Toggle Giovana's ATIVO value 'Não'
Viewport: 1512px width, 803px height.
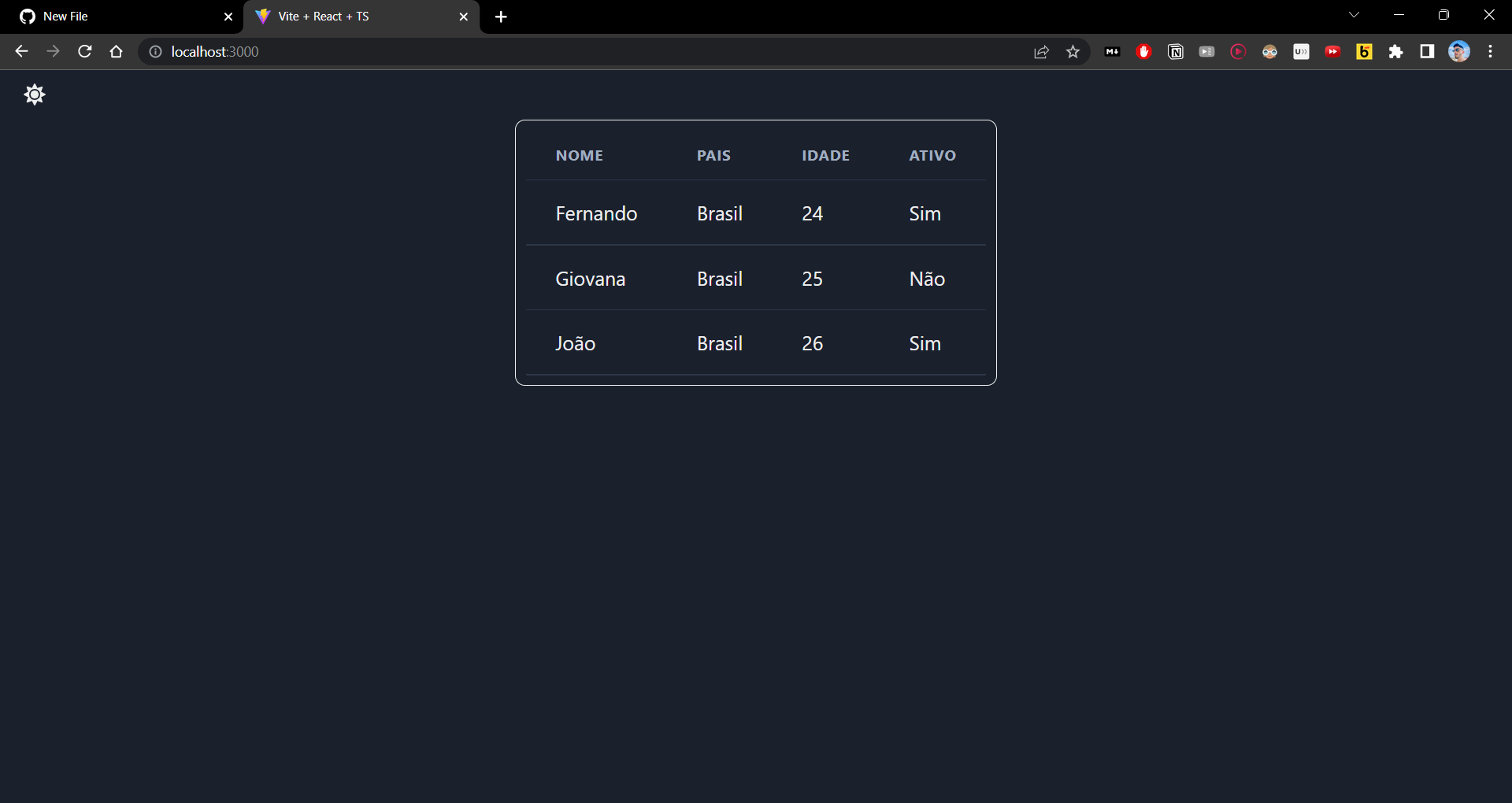927,279
